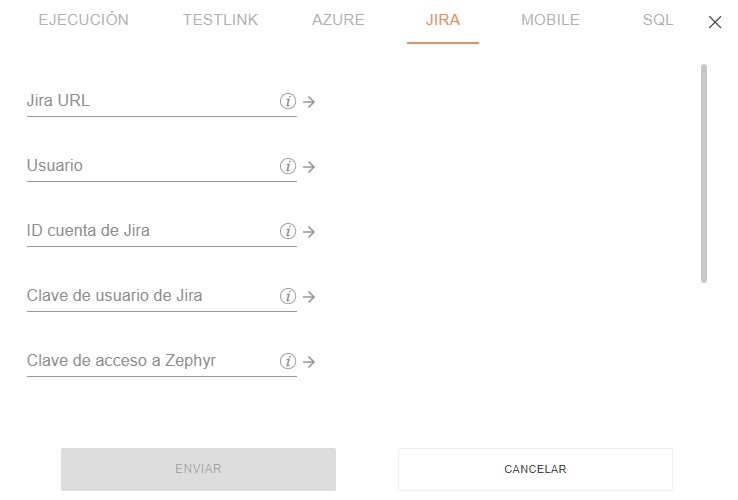Click the CANCELAR button
The height and width of the screenshot is (500, 738).
535,469
